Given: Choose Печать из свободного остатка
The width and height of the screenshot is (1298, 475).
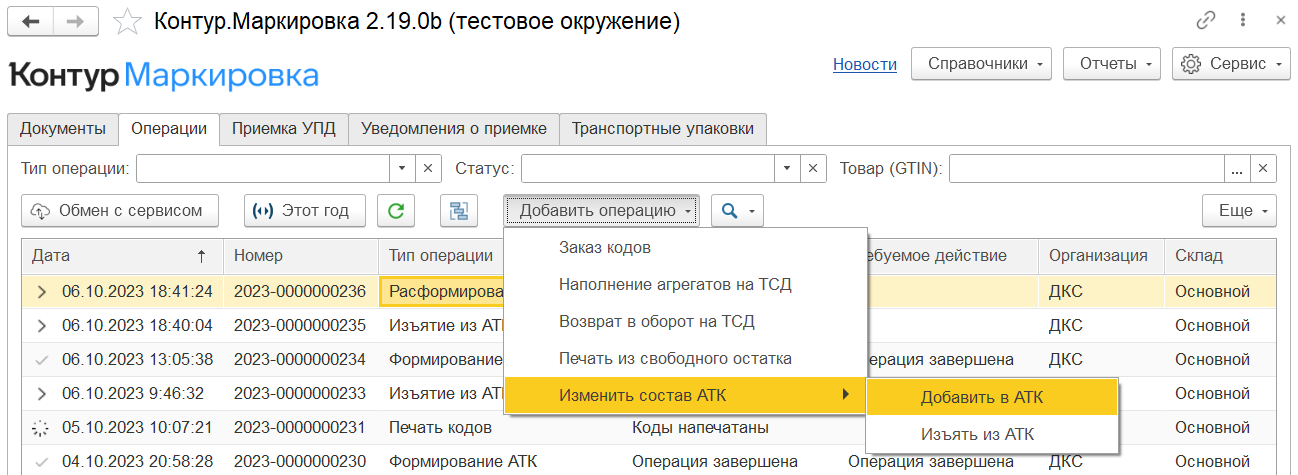Looking at the screenshot, I should click(686, 359).
